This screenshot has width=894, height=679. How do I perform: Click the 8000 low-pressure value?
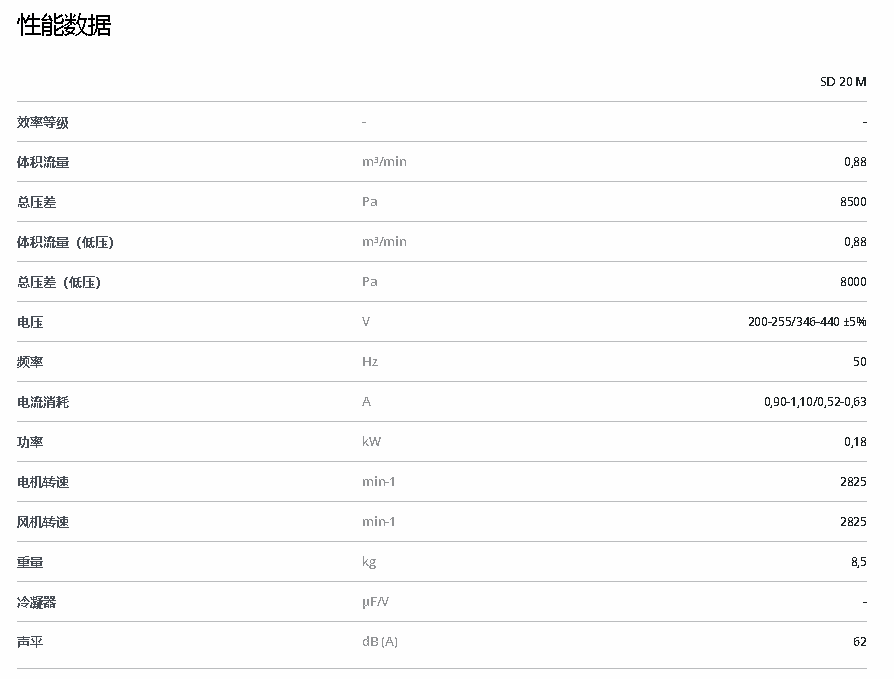click(x=853, y=282)
